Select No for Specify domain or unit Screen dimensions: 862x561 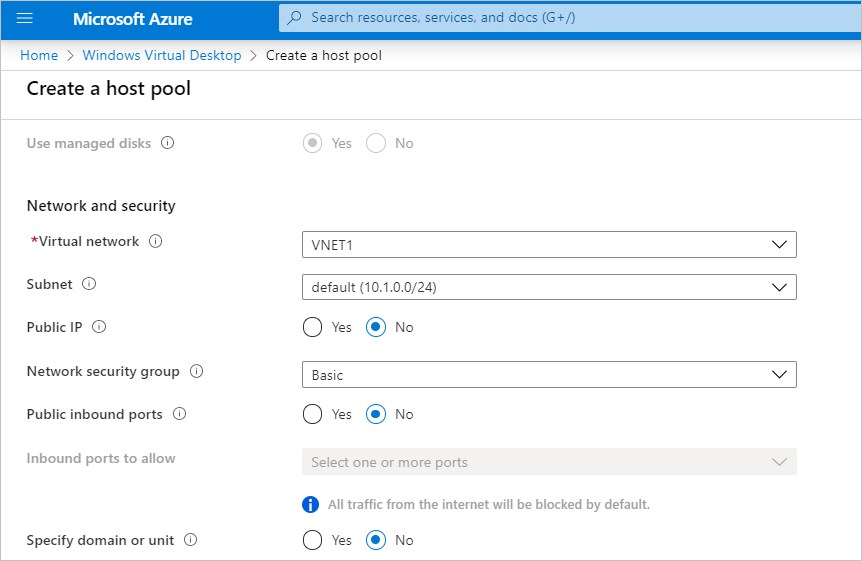(x=376, y=540)
